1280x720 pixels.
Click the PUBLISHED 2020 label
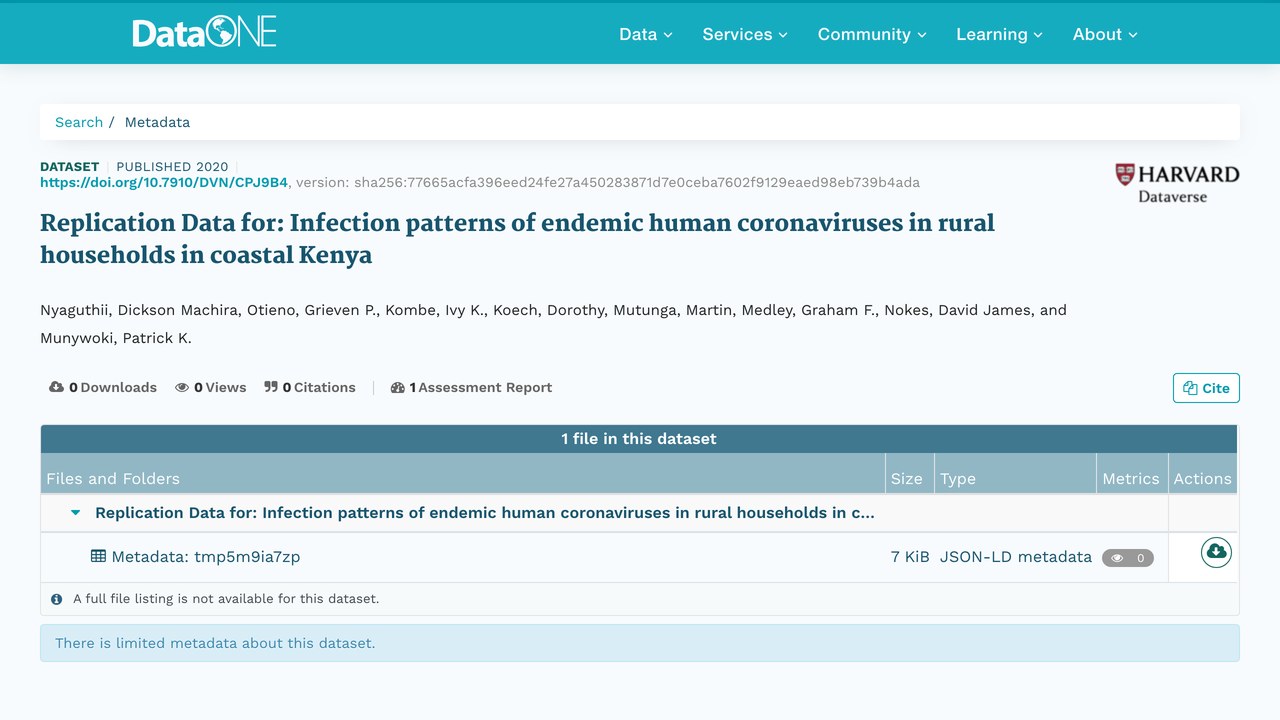click(x=172, y=167)
